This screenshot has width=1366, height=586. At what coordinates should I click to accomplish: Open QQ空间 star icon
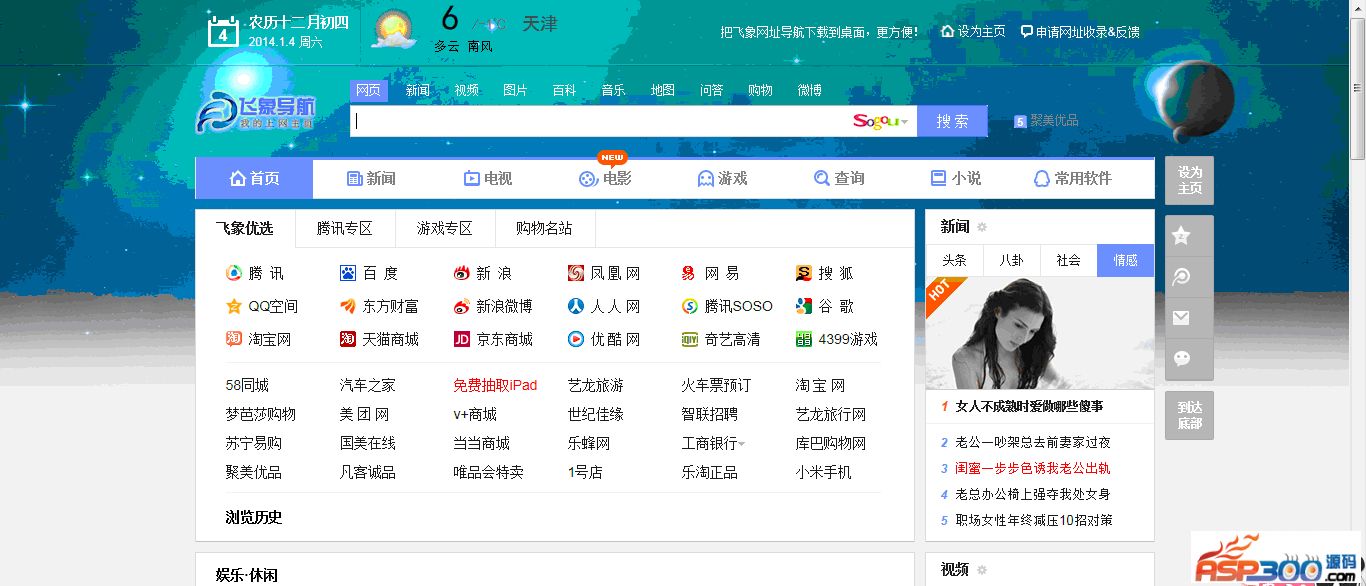pos(233,306)
